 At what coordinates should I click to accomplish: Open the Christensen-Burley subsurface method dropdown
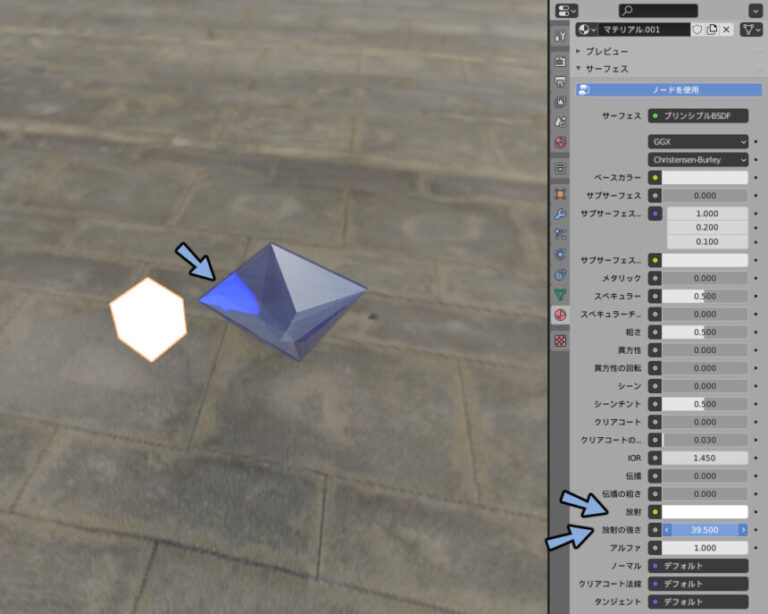pyautogui.click(x=698, y=160)
